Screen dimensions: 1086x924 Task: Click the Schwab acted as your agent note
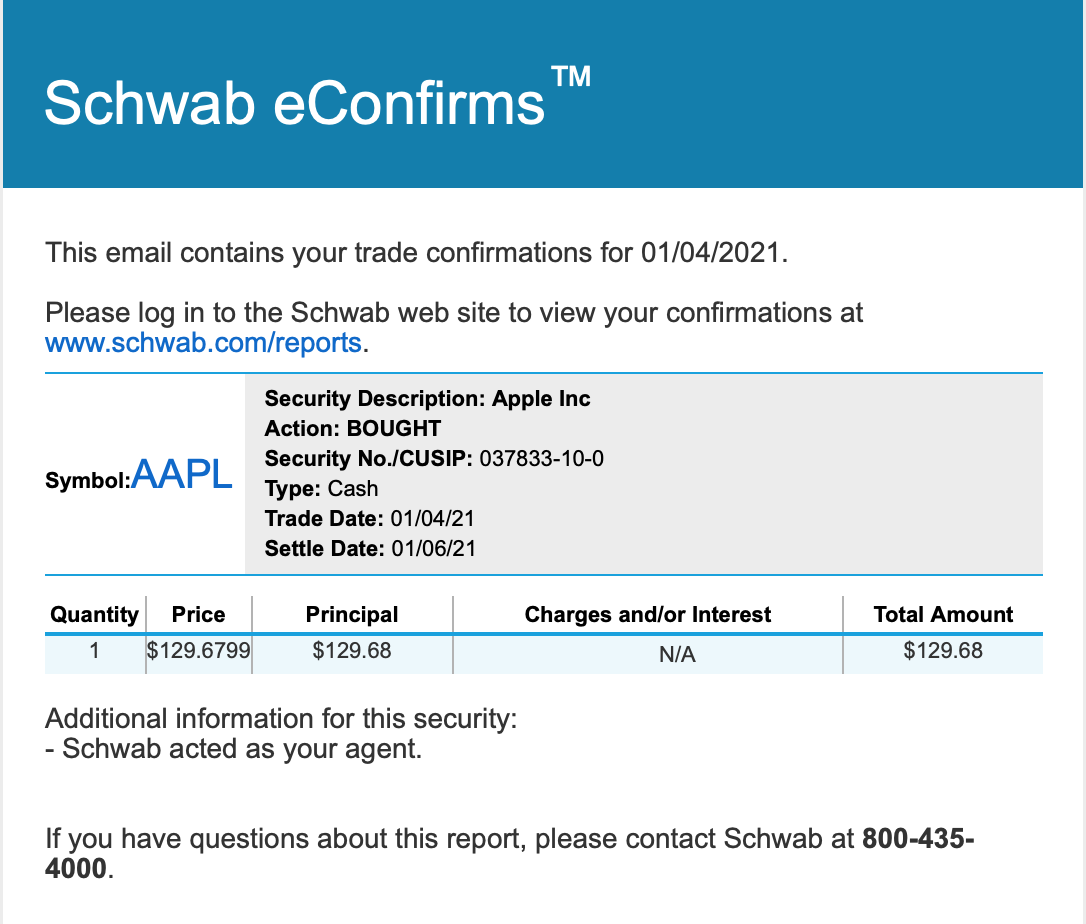point(233,749)
